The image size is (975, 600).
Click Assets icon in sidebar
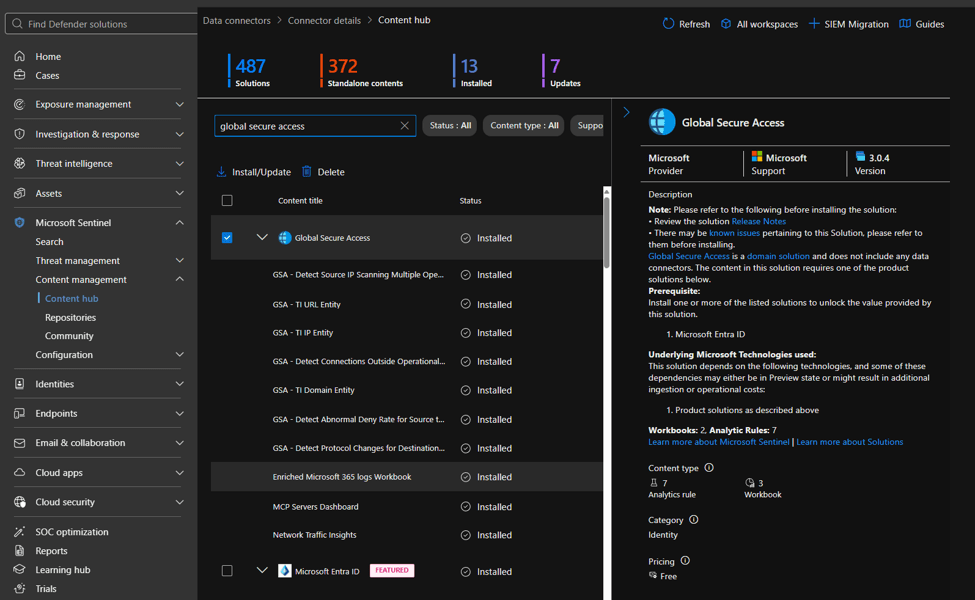(x=20, y=193)
